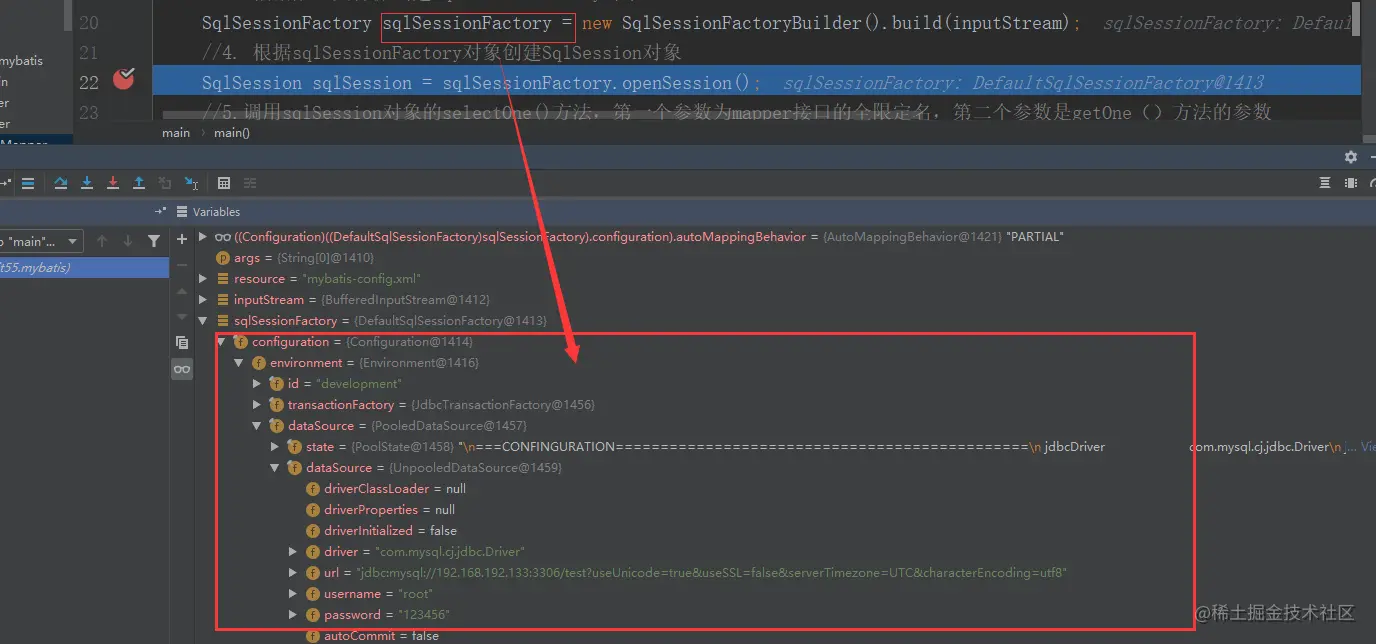
Task: Open debug panel settings gear
Action: coord(1351,157)
